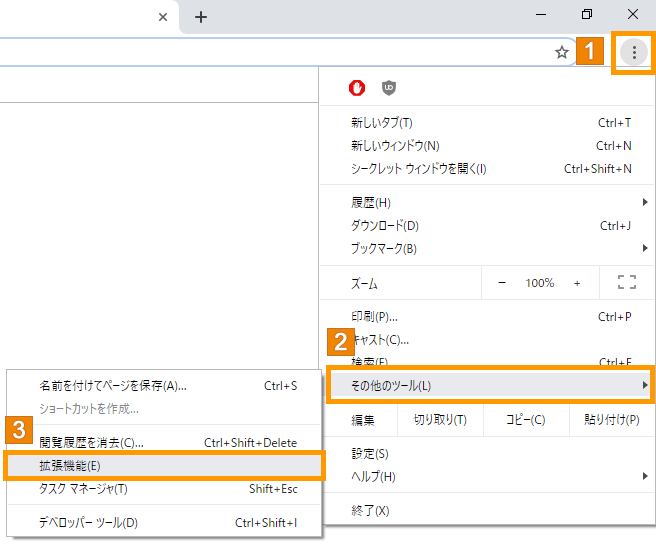Close the current browser tab
The height and width of the screenshot is (549, 656).
(164, 17)
